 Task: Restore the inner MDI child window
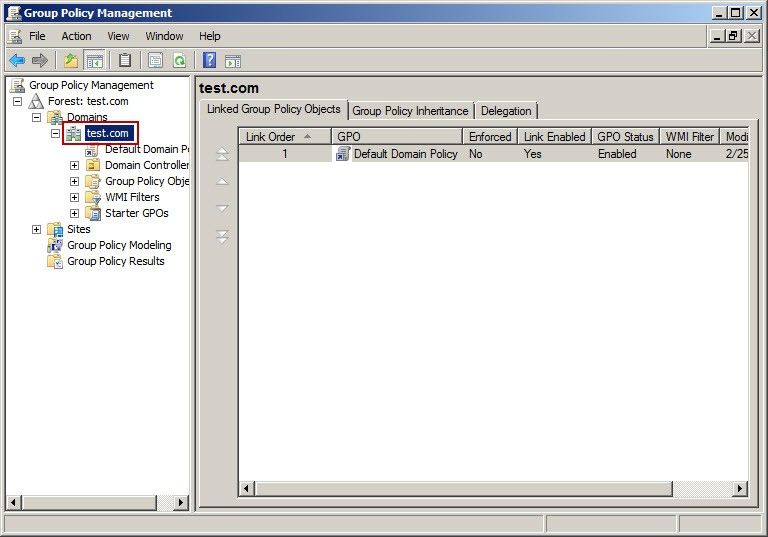(733, 36)
